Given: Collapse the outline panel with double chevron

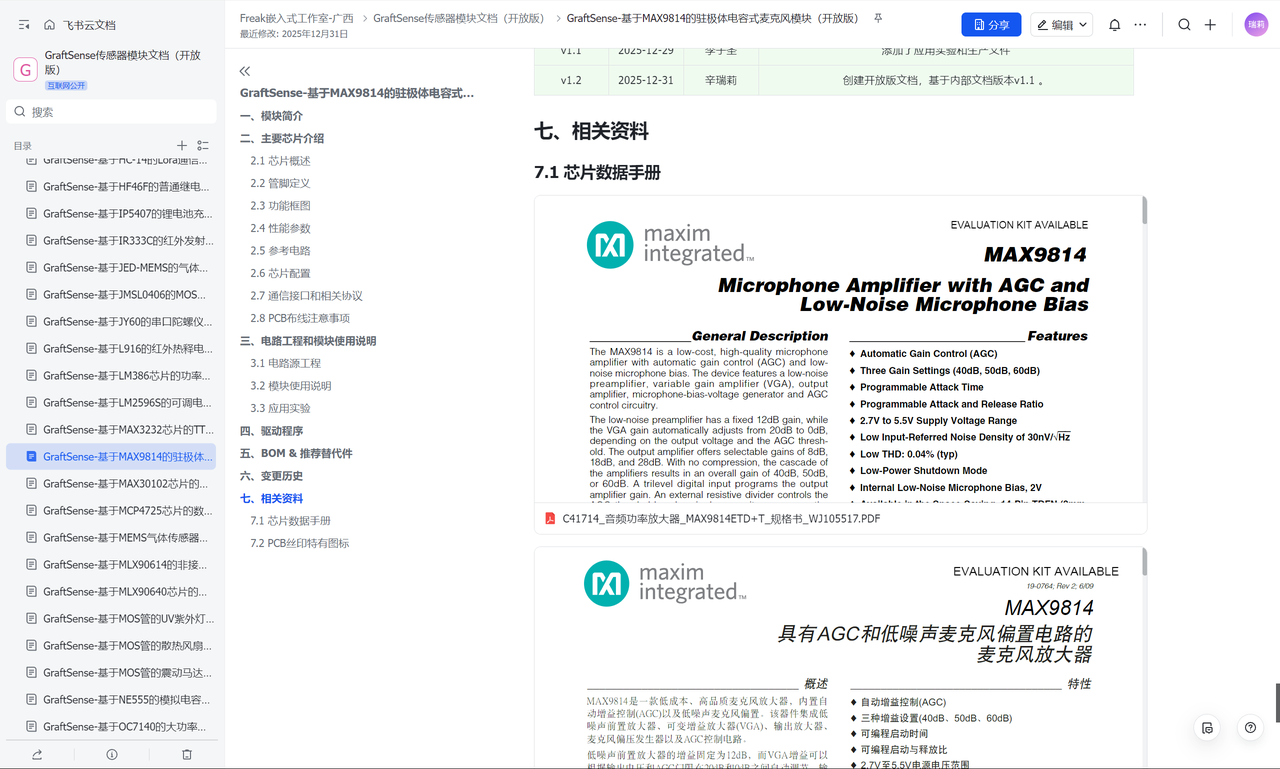Looking at the screenshot, I should click(x=245, y=71).
